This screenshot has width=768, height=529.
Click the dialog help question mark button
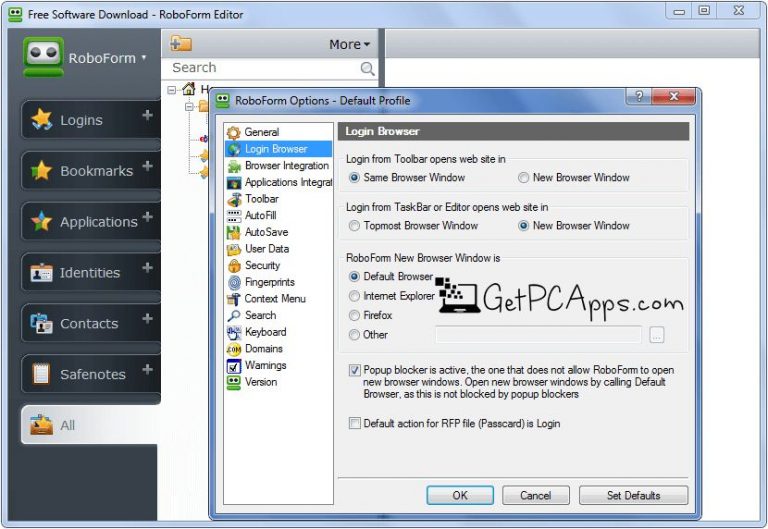[x=639, y=96]
